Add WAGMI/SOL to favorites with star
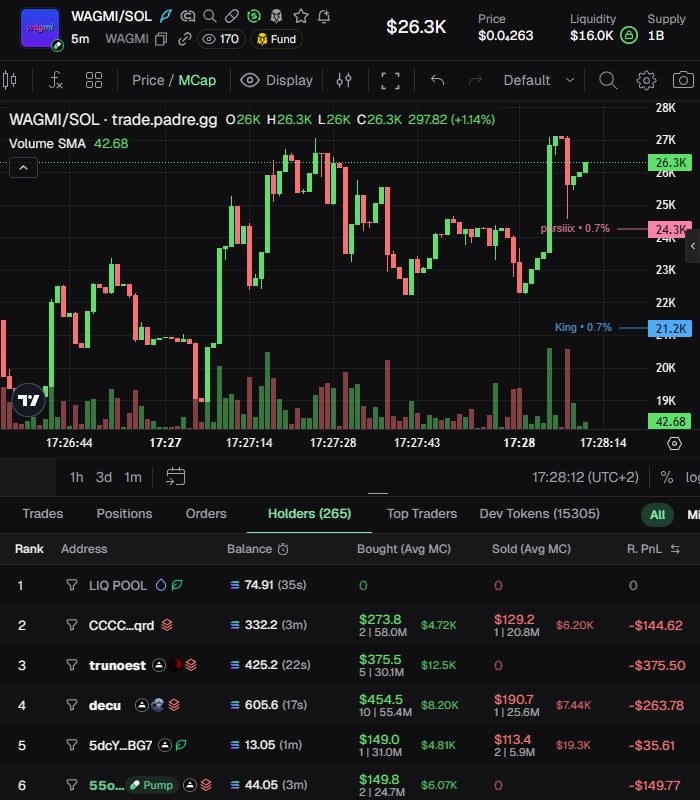The image size is (700, 800). [x=301, y=16]
